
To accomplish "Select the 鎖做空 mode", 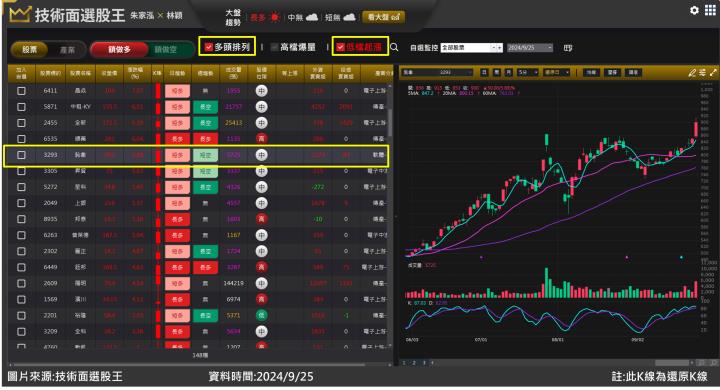I will click(166, 50).
